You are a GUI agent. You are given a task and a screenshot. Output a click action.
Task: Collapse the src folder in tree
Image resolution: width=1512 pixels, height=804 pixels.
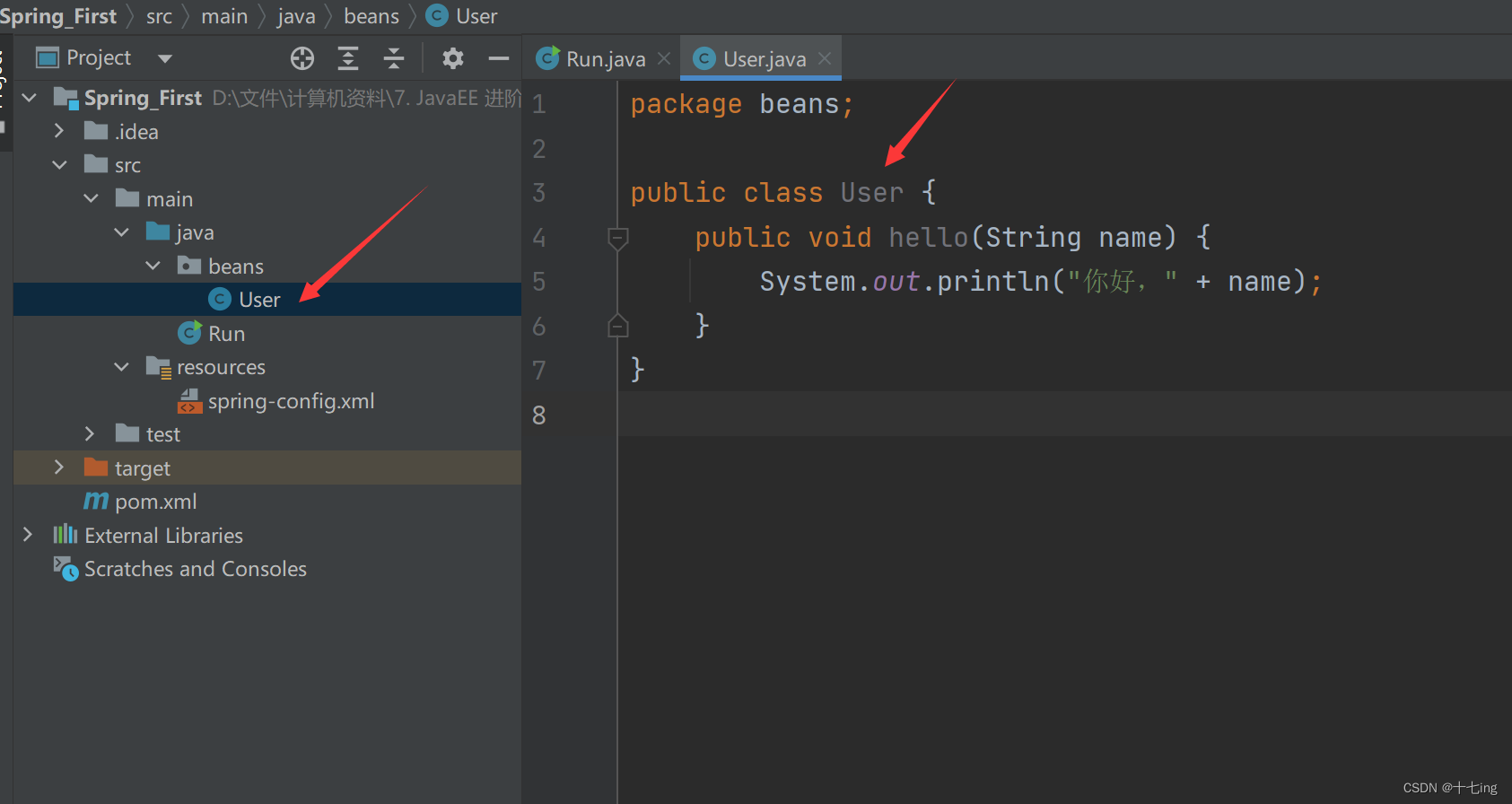pyautogui.click(x=60, y=165)
